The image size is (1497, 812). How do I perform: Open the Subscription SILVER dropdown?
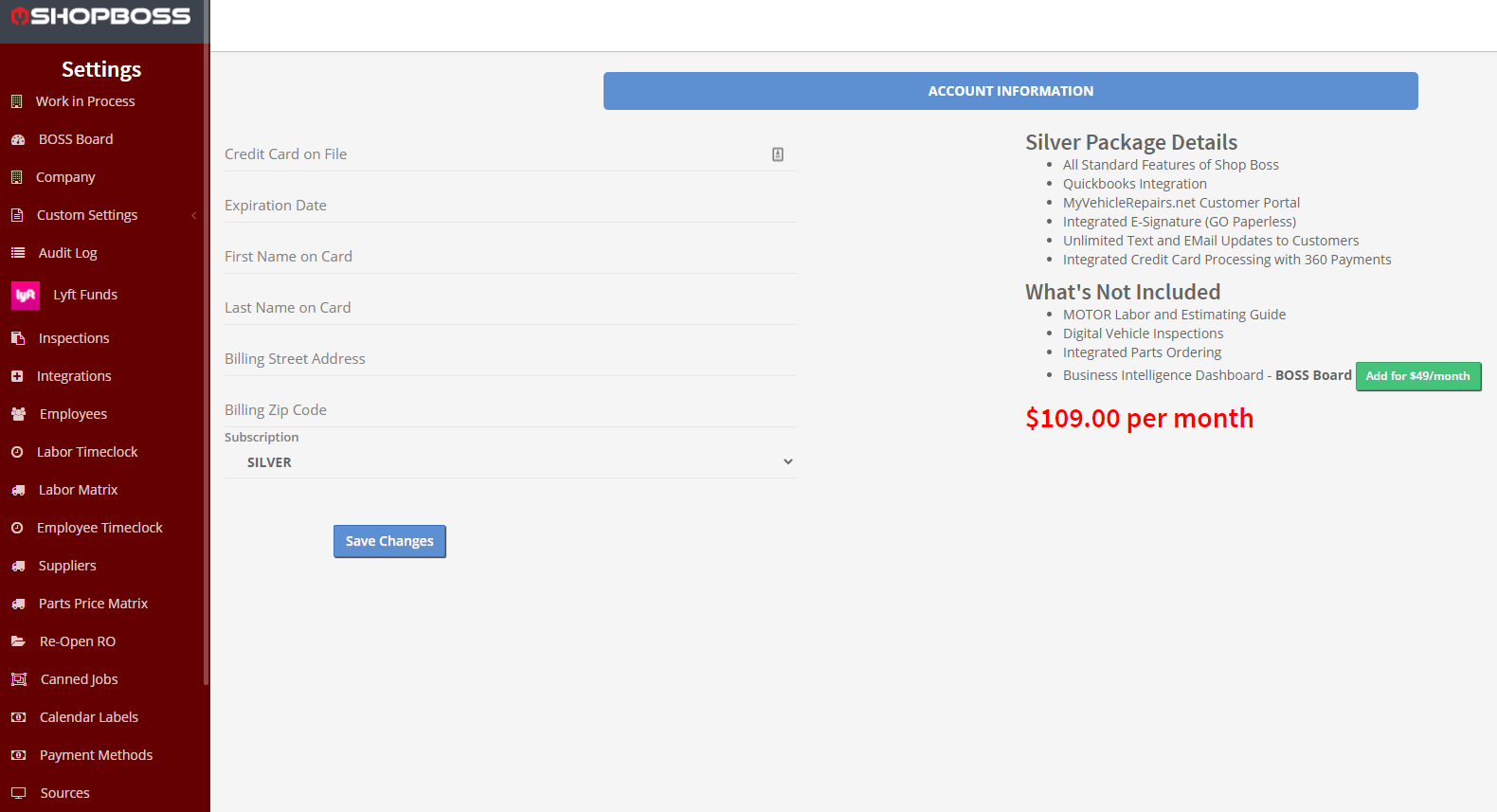pos(510,462)
